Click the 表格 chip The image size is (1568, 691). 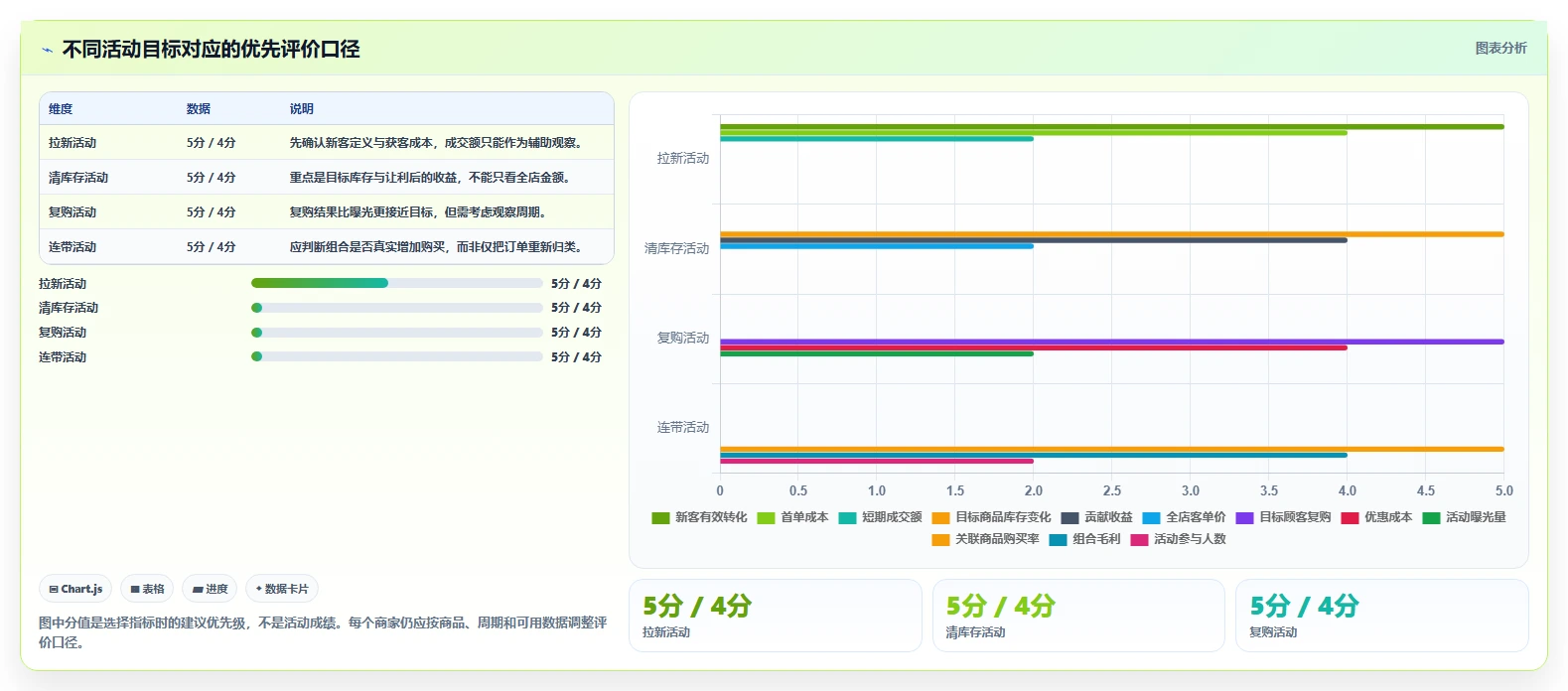click(x=147, y=589)
